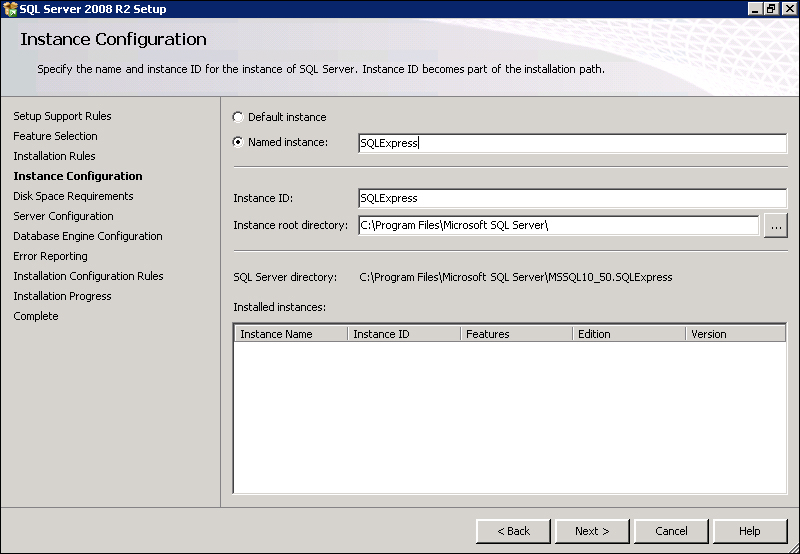Click the Error Reporting step

tap(50, 256)
